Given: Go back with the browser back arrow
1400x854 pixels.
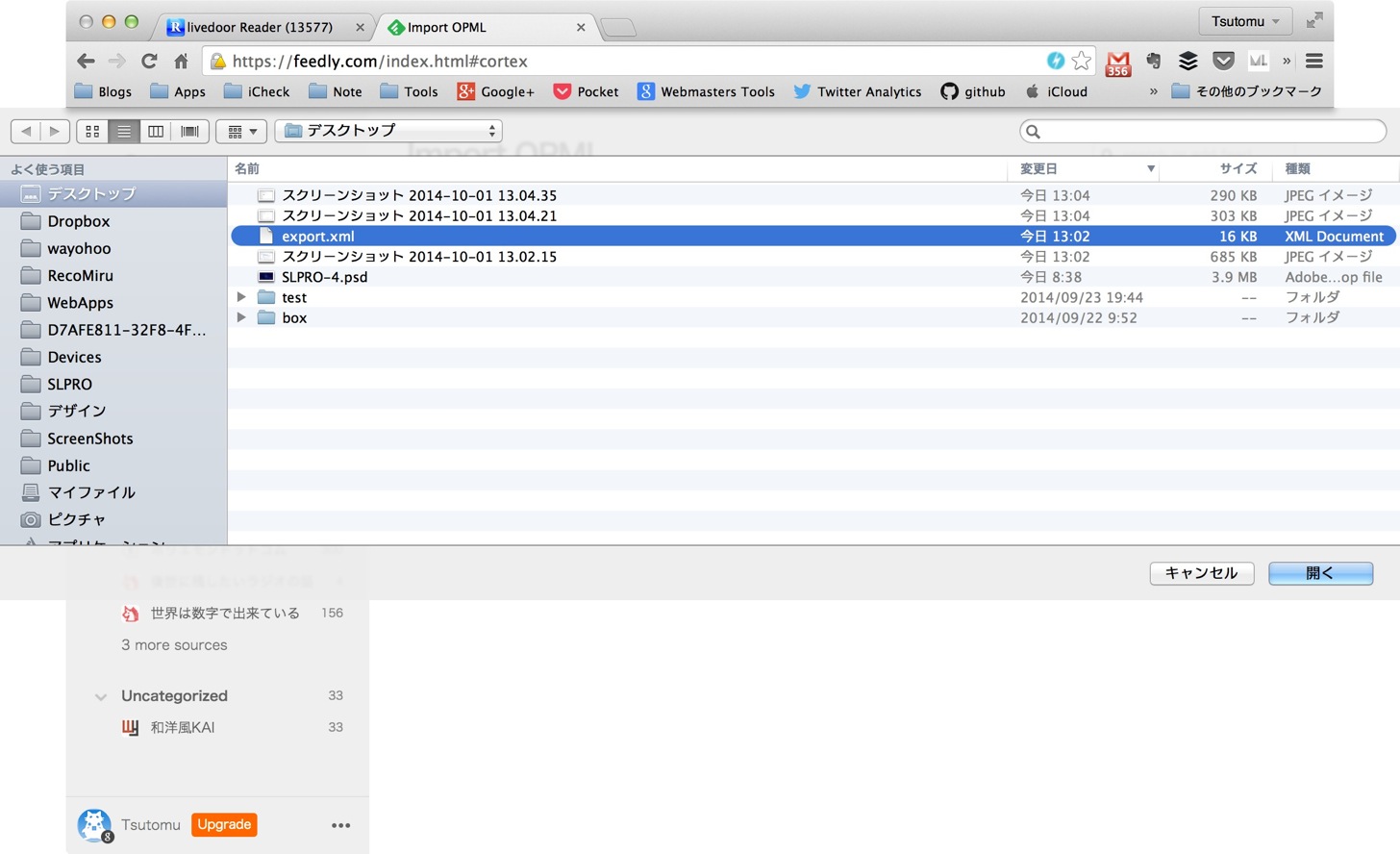Looking at the screenshot, I should tap(86, 61).
